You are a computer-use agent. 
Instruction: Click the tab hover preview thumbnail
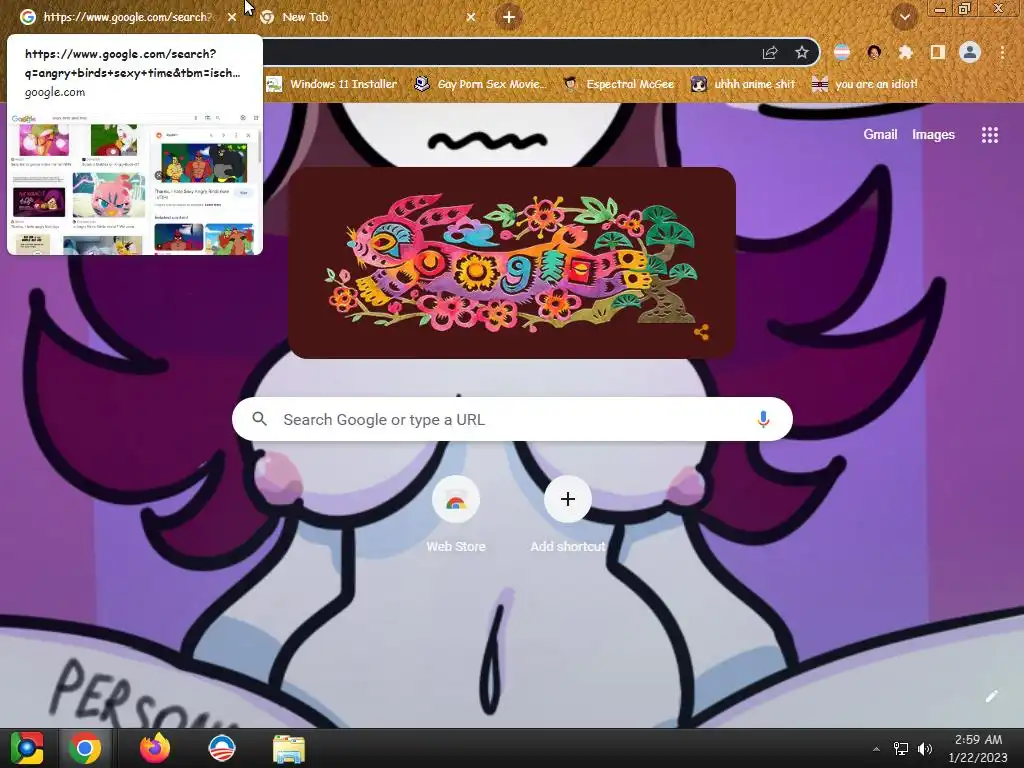pos(135,183)
